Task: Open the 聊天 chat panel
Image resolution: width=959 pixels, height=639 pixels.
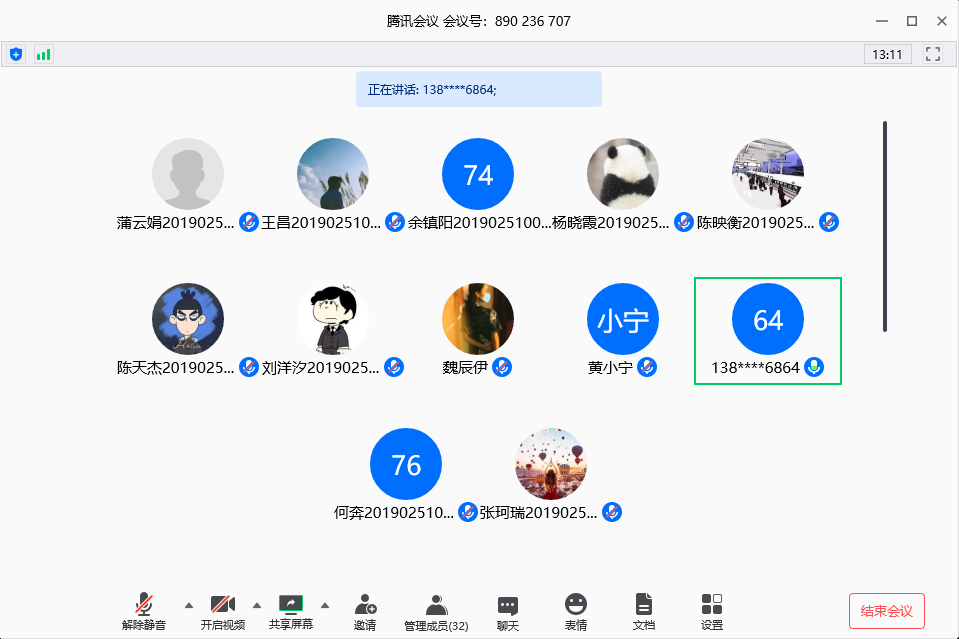Action: (x=508, y=611)
